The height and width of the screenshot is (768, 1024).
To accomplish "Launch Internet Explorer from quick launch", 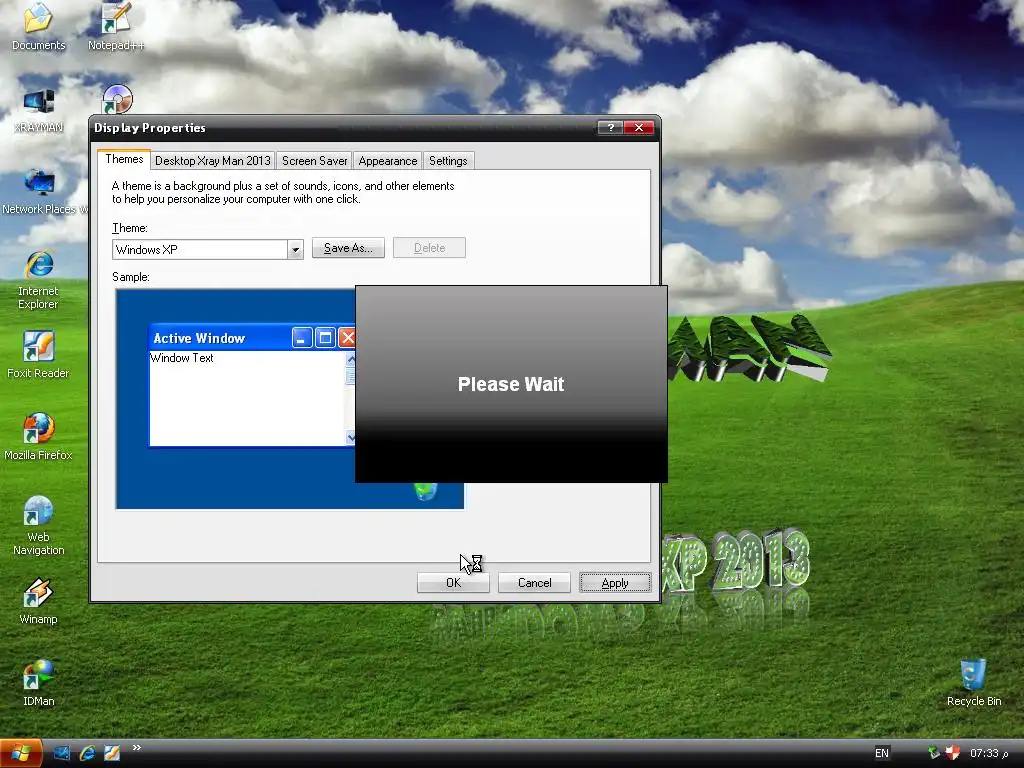I will [x=87, y=753].
